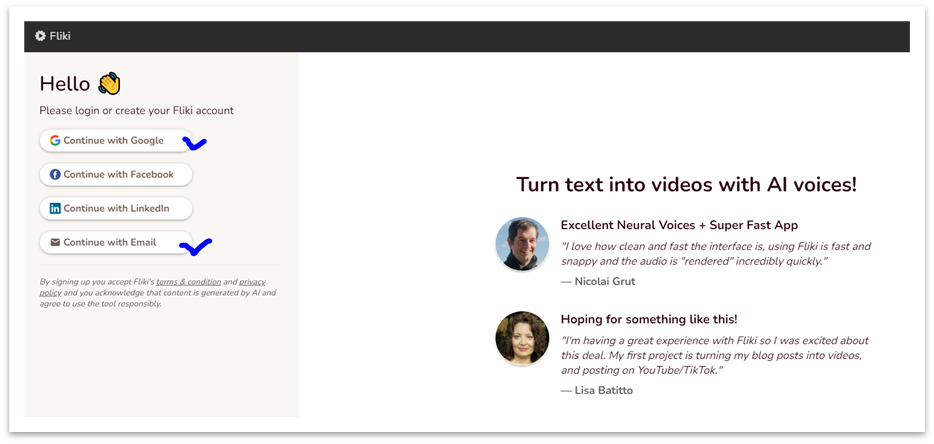The width and height of the screenshot is (934, 444).
Task: Select Lisa Batitto's profile photo
Action: pos(522,338)
